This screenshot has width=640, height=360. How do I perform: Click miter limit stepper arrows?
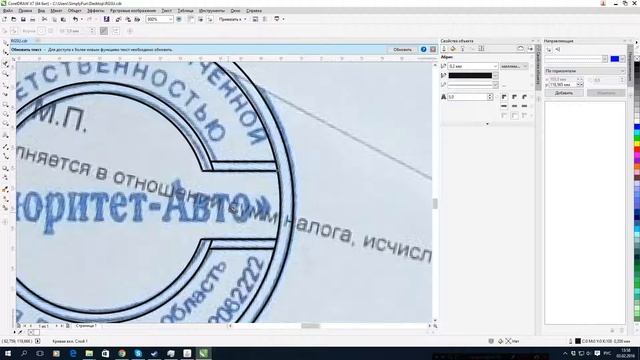coord(490,97)
